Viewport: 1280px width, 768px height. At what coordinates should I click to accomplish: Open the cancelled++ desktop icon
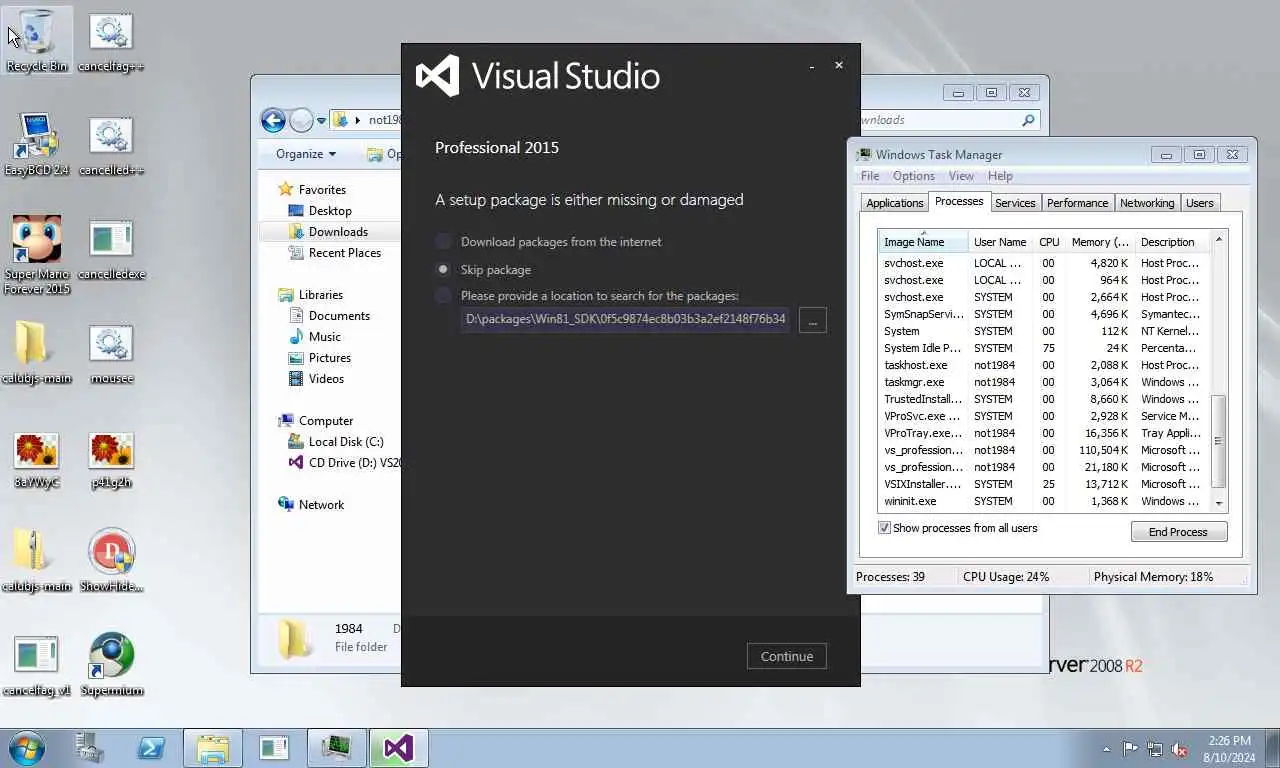pos(111,144)
